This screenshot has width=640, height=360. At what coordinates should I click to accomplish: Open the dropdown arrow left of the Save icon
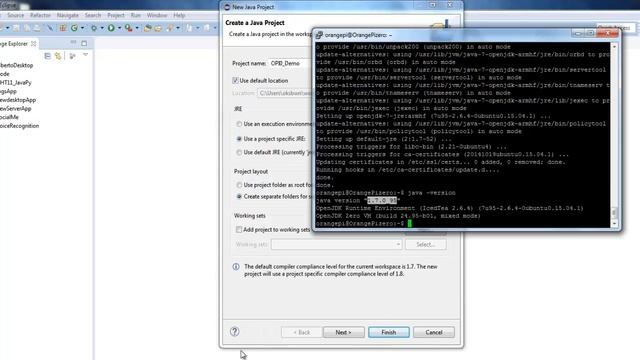coord(8,28)
